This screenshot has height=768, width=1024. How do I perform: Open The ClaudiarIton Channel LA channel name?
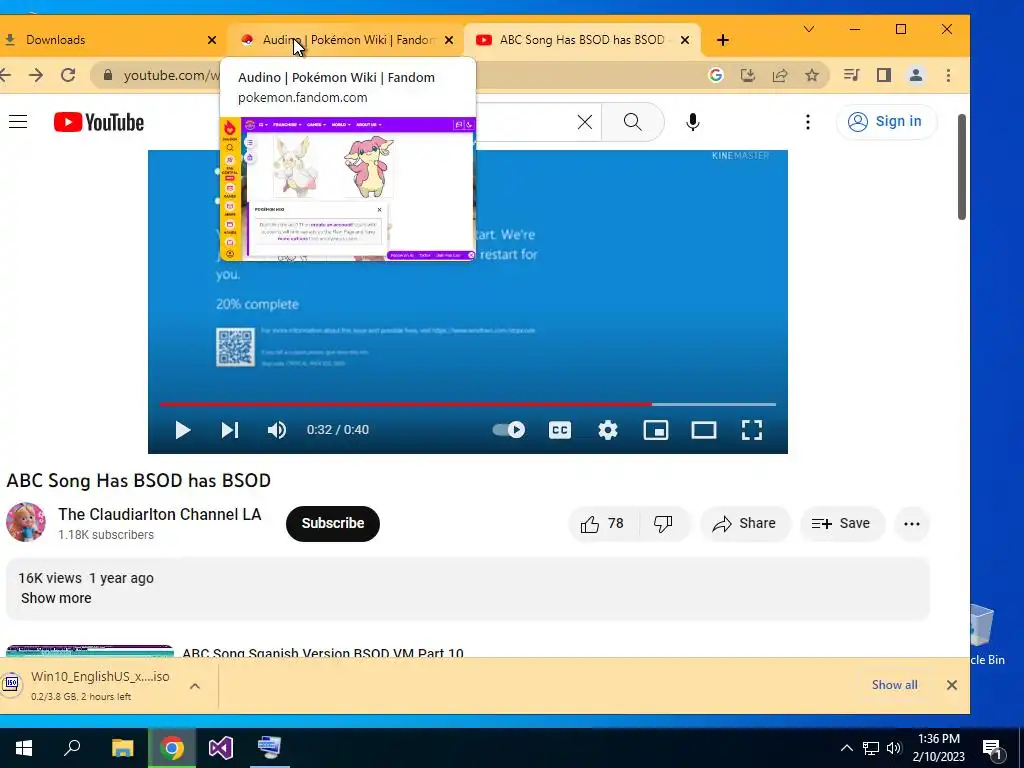pos(160,515)
